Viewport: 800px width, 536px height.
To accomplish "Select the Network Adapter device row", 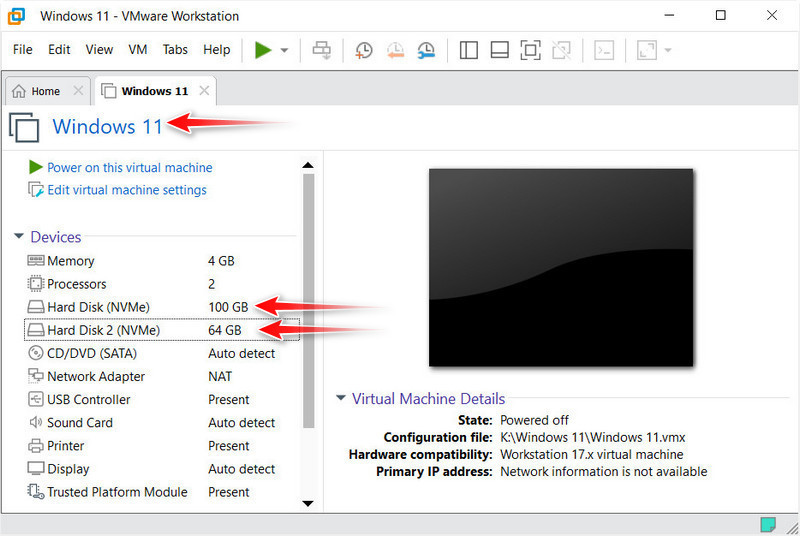I will coord(161,376).
